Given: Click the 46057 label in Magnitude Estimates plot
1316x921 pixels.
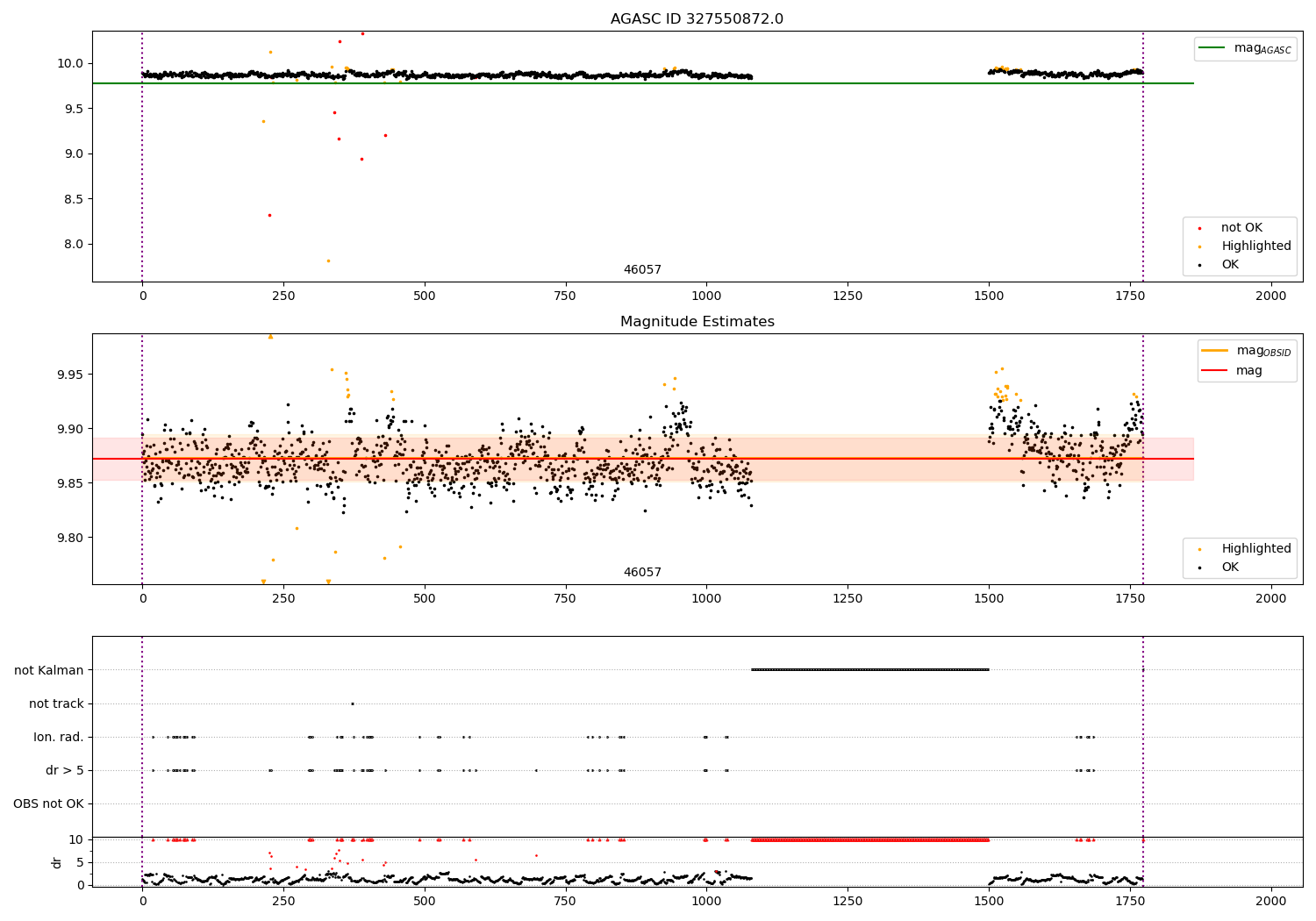Looking at the screenshot, I should [642, 573].
